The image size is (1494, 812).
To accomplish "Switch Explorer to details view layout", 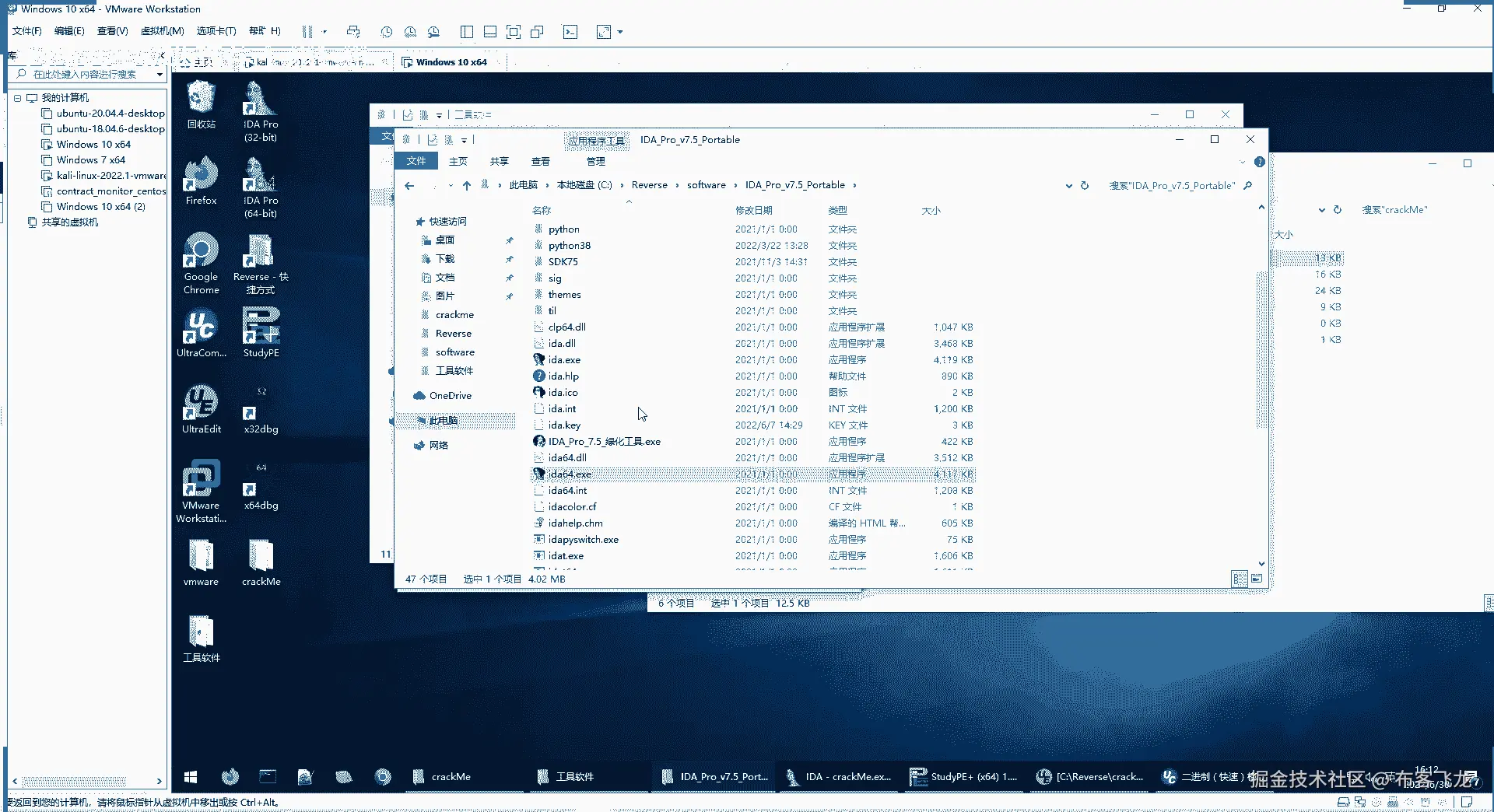I will pos(1240,579).
